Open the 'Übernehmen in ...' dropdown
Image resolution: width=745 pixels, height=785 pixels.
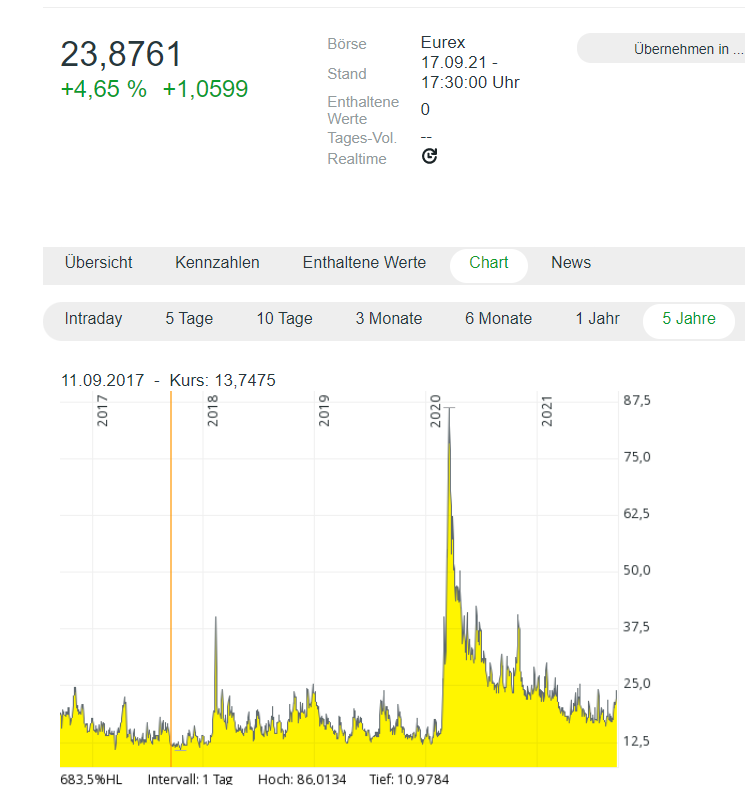(x=661, y=49)
